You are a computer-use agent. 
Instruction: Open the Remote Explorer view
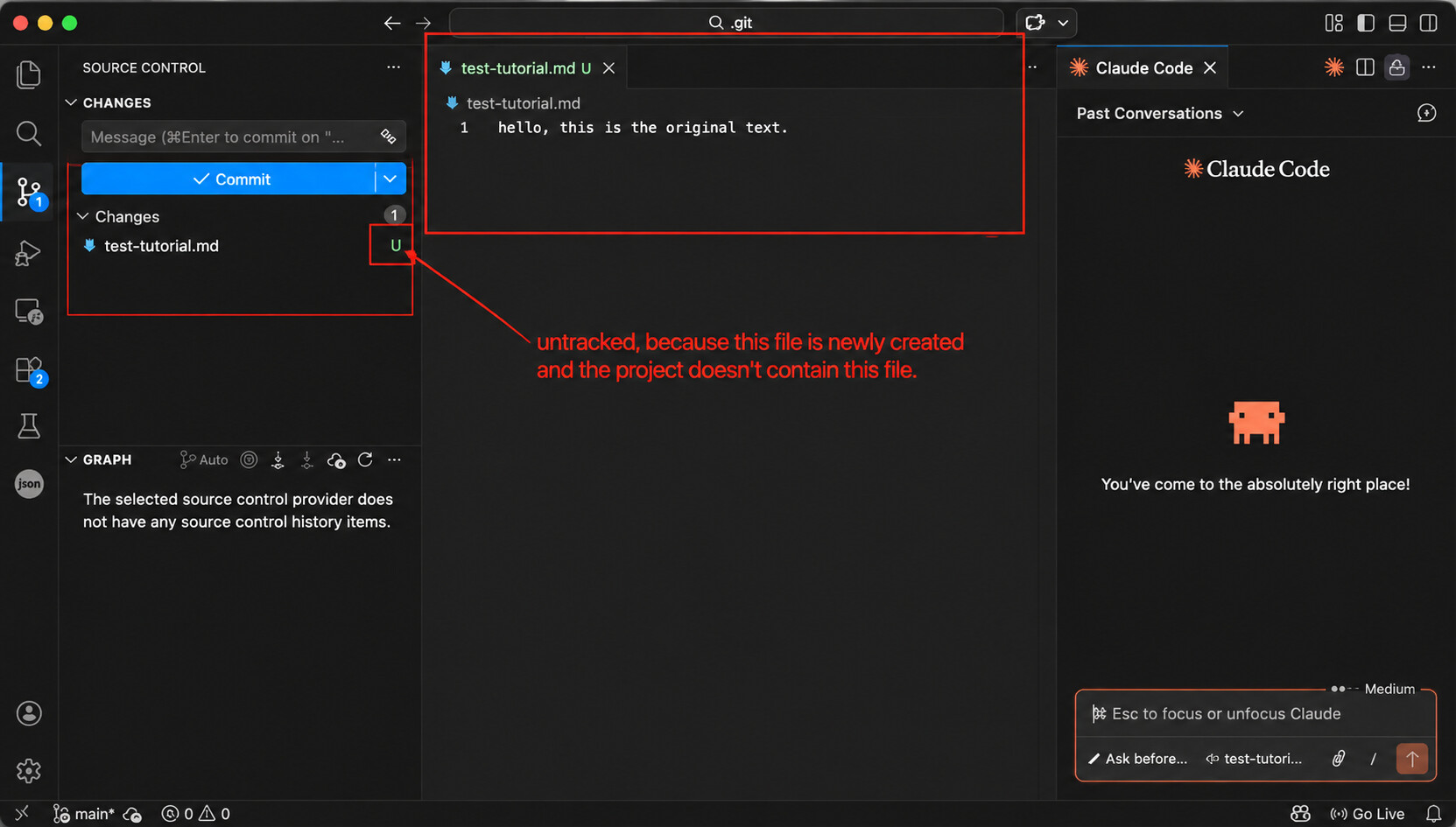29,312
